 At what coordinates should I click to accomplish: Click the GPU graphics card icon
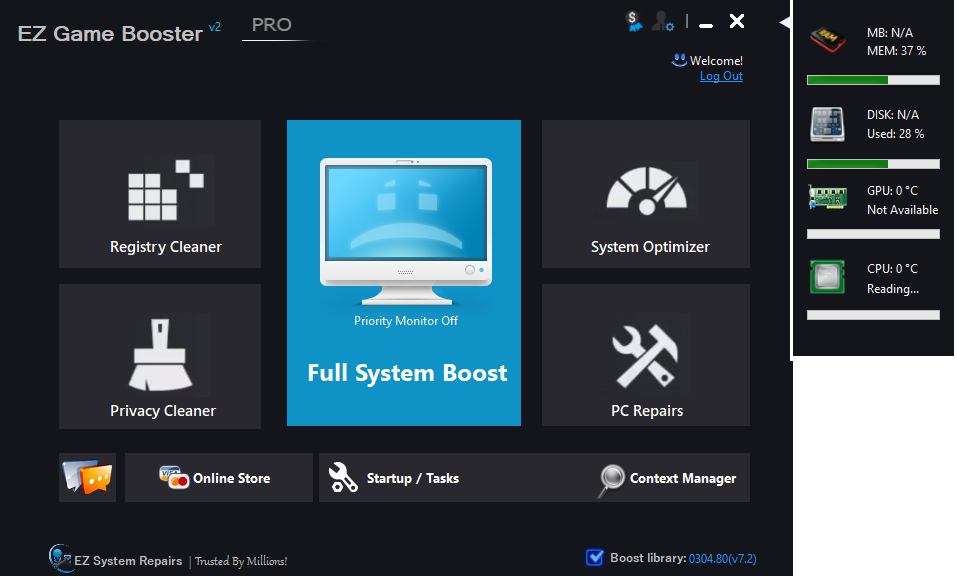(x=828, y=197)
